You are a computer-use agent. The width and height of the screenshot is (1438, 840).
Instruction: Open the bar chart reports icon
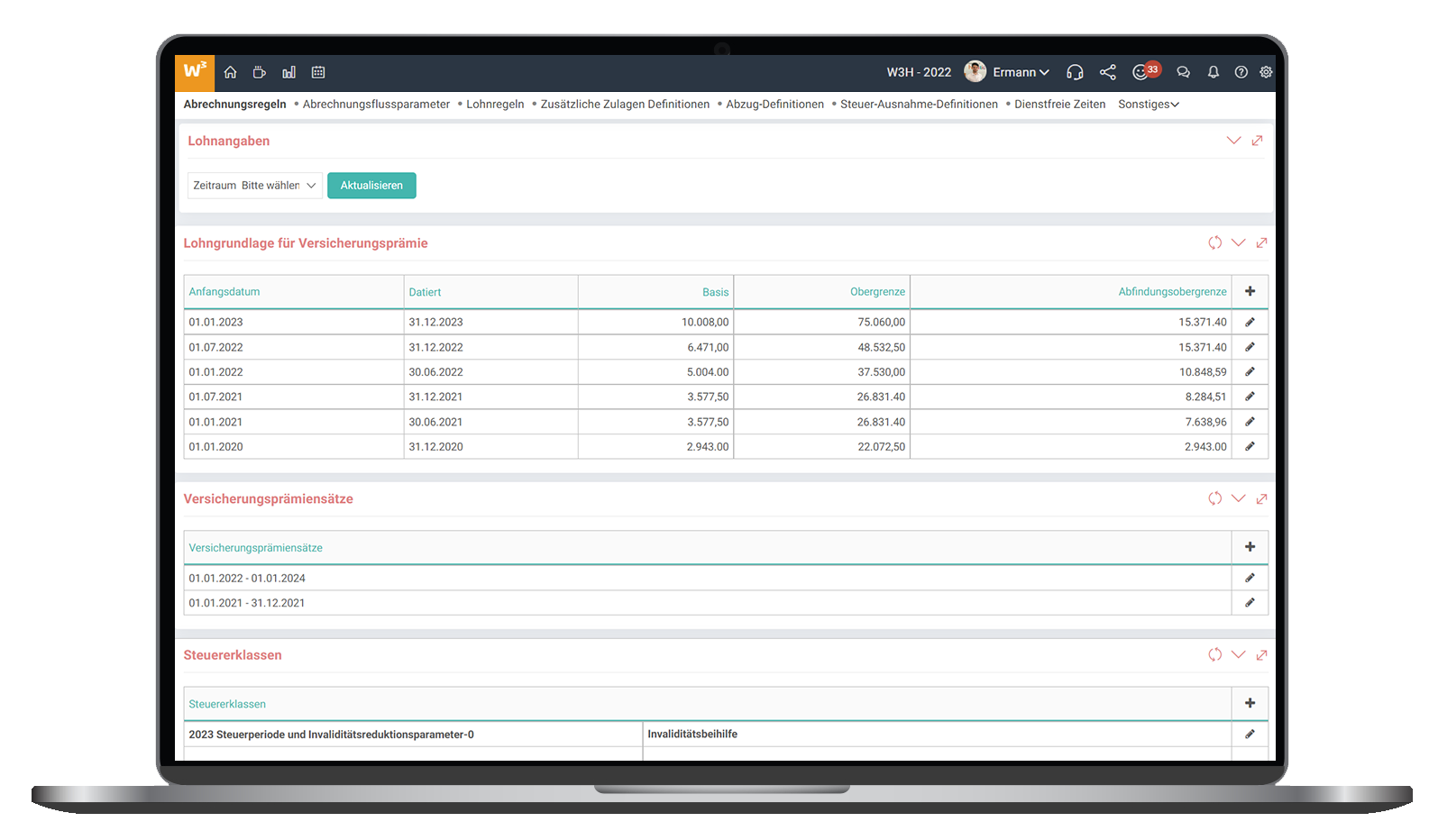pos(289,72)
